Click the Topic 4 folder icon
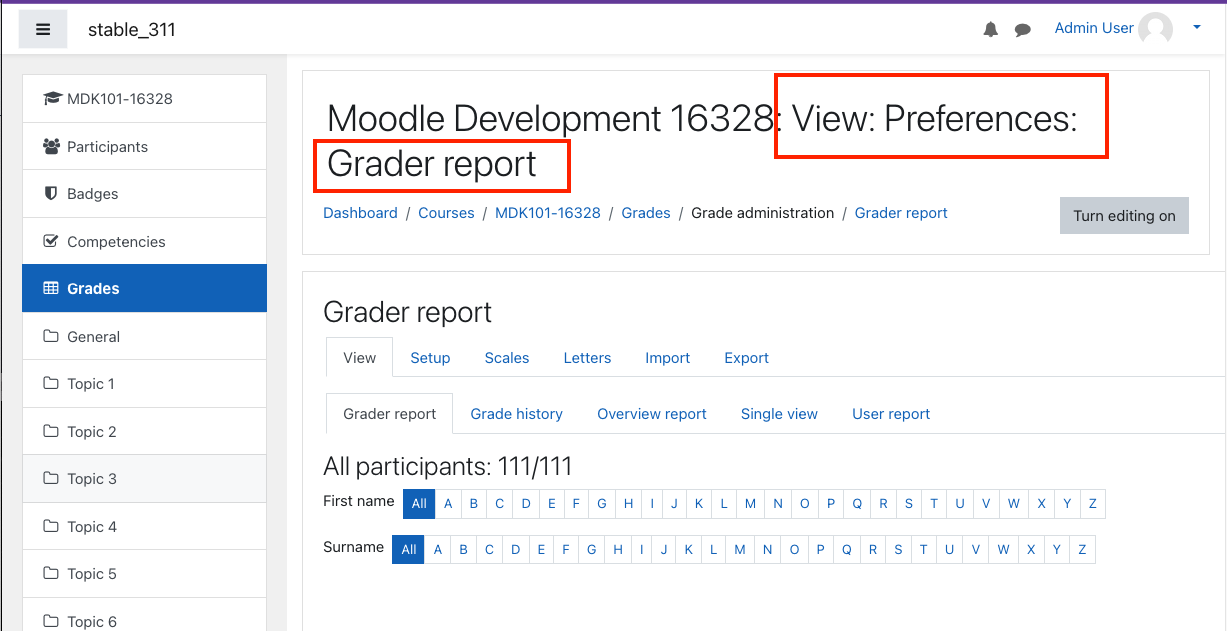Screen dimensions: 1227x631 (x=51, y=526)
